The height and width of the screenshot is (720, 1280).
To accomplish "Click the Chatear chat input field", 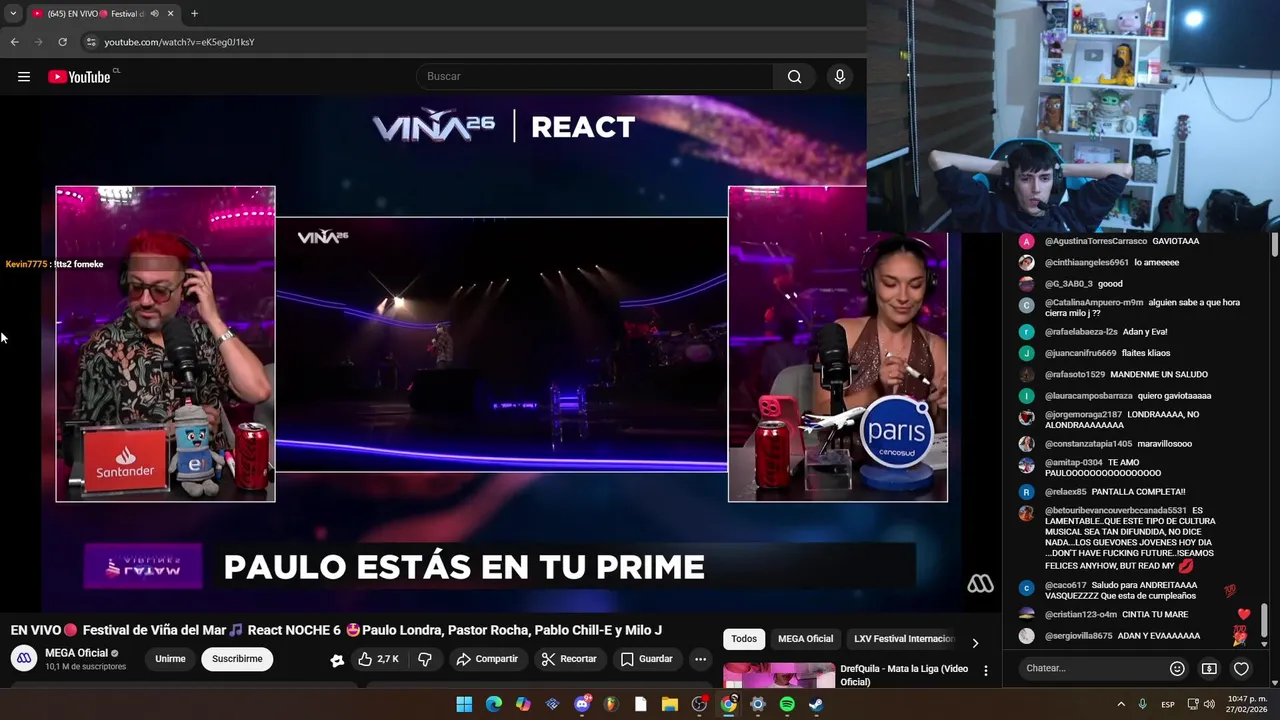I will [1092, 668].
